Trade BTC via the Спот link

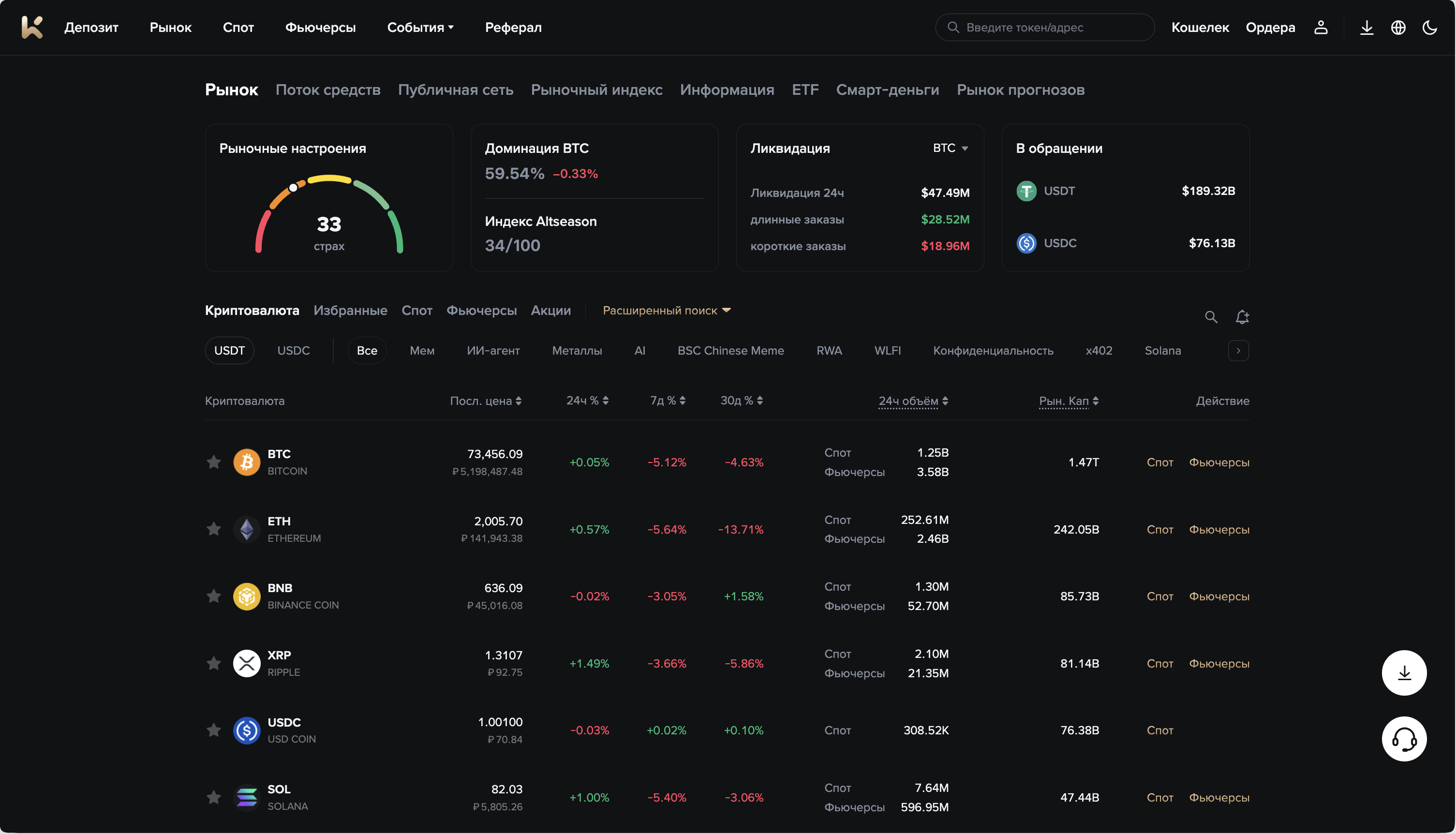click(1160, 462)
